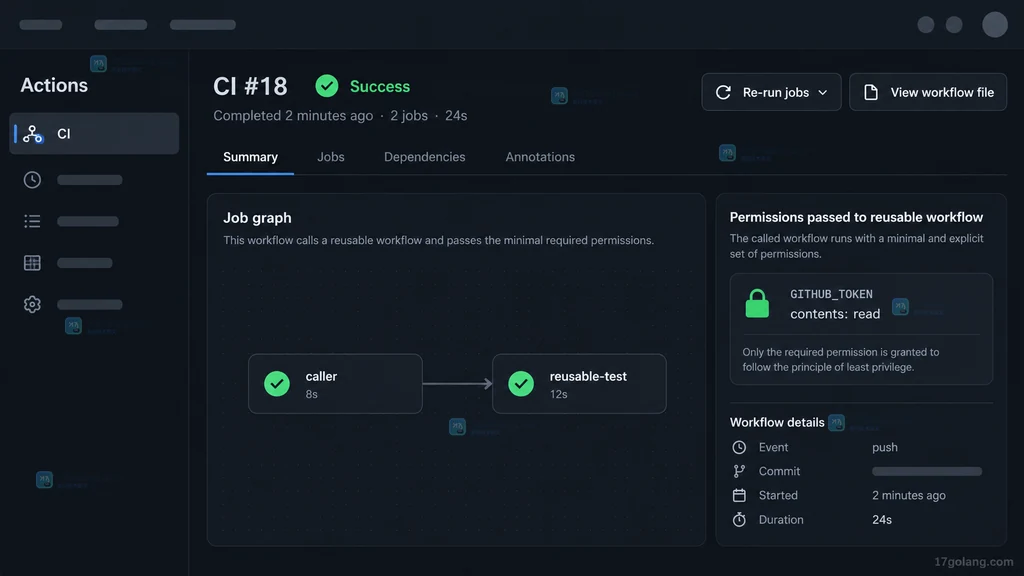Image resolution: width=1024 pixels, height=576 pixels.
Task: Click the reusable-test green check icon
Action: coord(521,383)
